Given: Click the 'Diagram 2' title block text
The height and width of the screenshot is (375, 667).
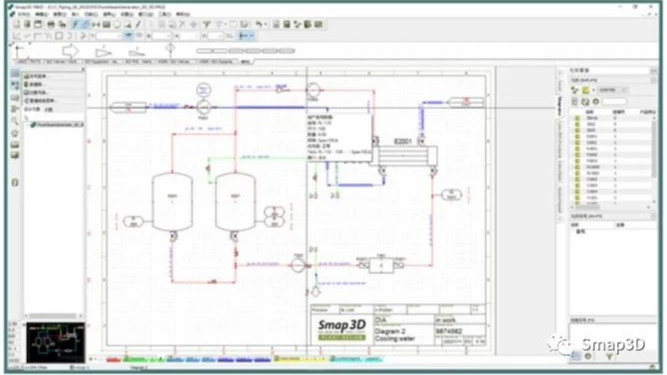Looking at the screenshot, I should tap(390, 331).
